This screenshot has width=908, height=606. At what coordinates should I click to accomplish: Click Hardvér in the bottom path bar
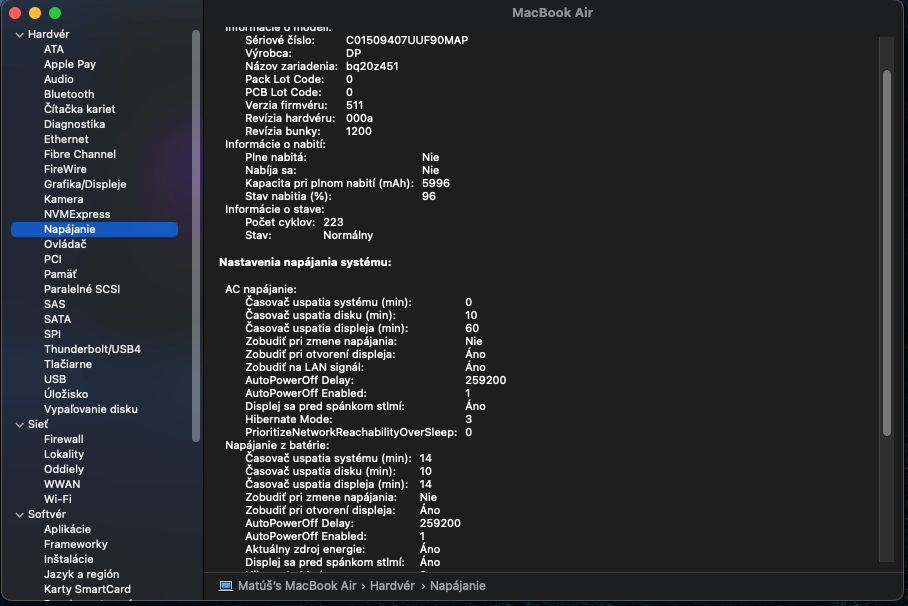[392, 586]
